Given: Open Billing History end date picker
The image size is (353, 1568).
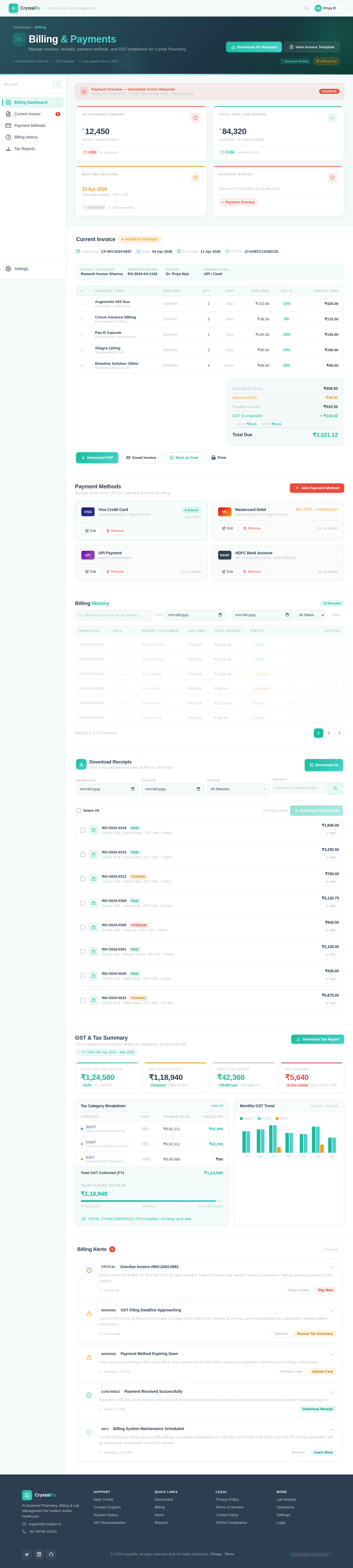Looking at the screenshot, I should coord(262,615).
